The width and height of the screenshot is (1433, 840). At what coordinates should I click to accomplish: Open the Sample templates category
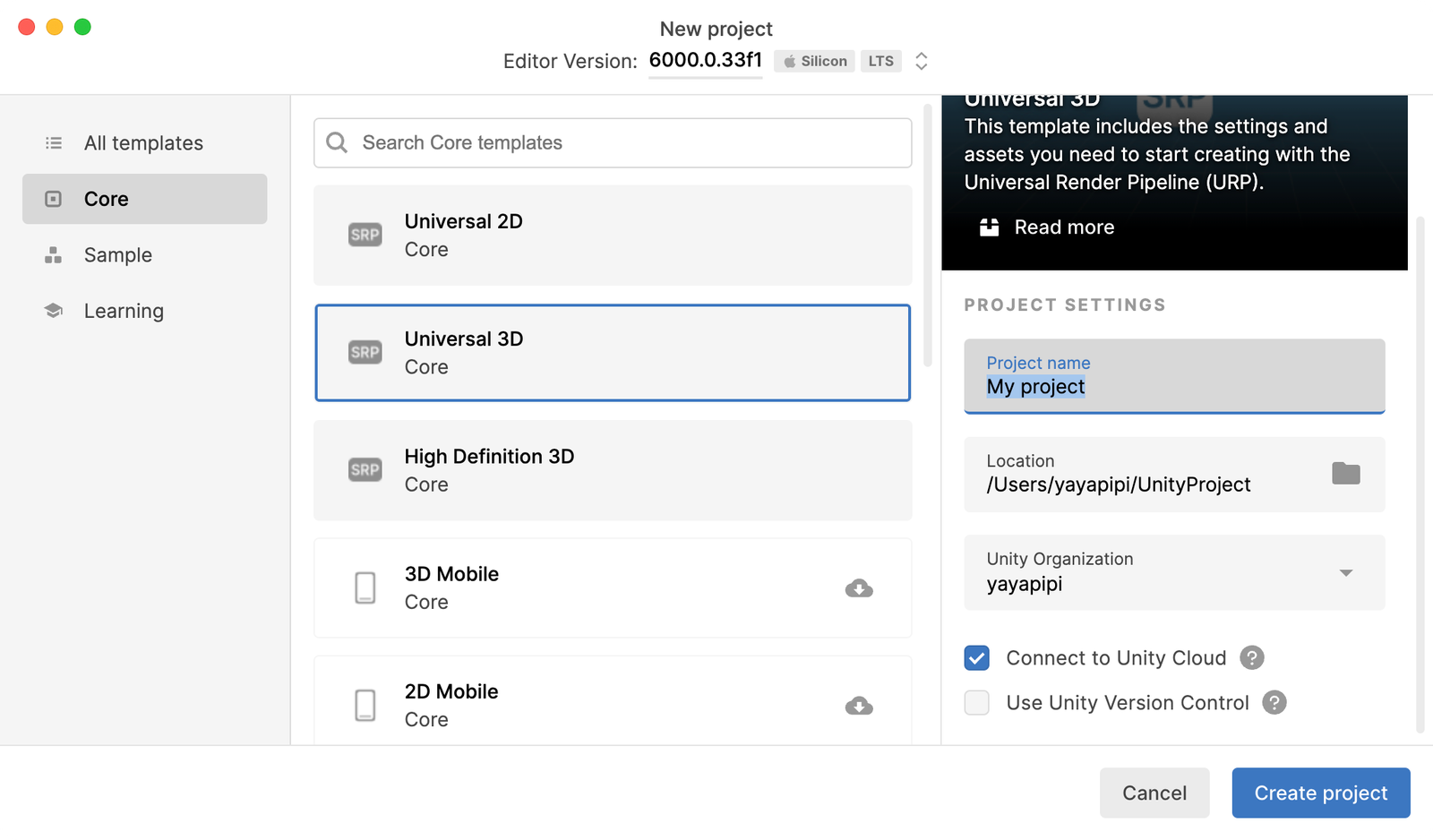tap(117, 255)
